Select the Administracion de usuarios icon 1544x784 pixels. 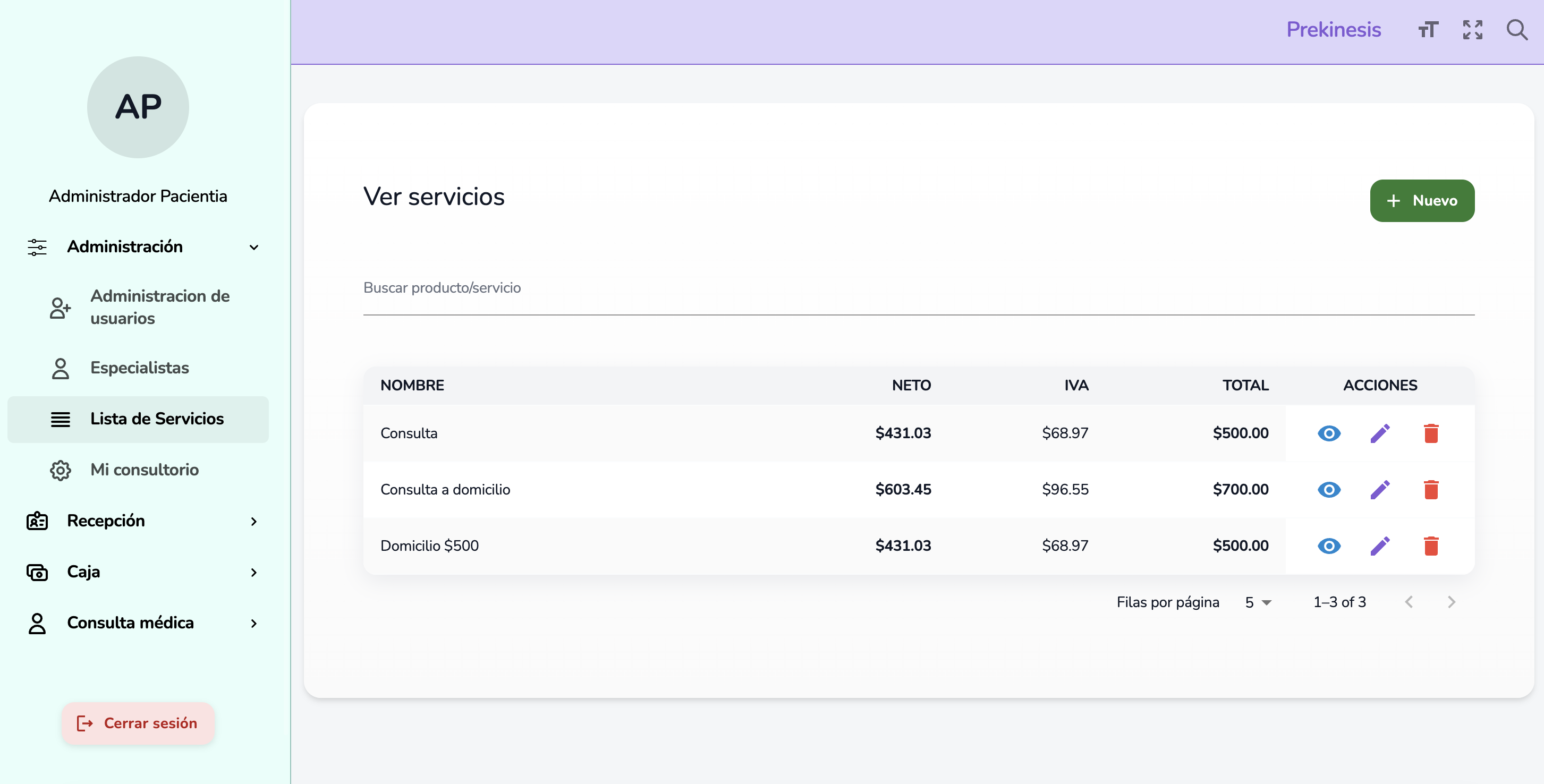tap(60, 308)
